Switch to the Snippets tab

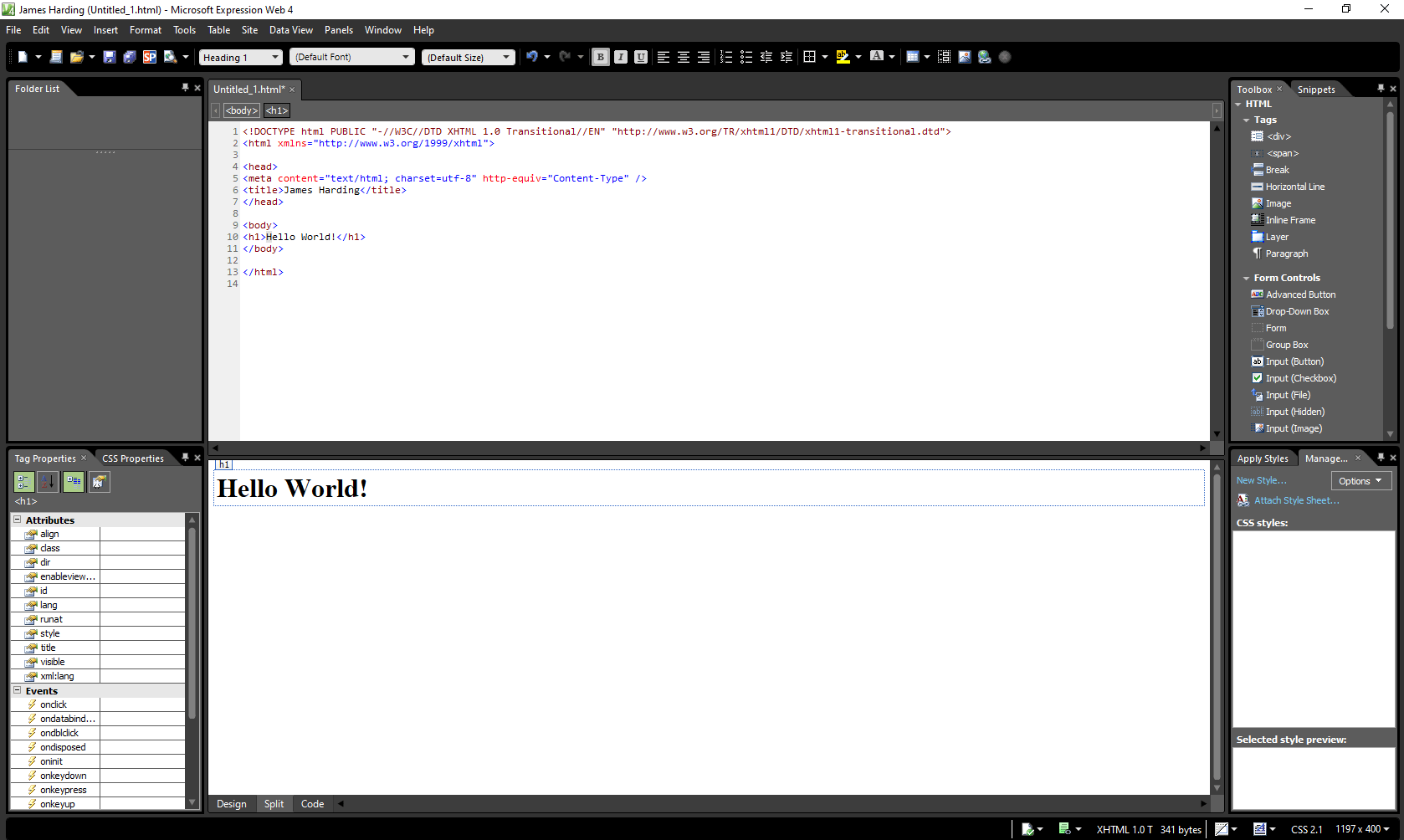[x=1316, y=89]
